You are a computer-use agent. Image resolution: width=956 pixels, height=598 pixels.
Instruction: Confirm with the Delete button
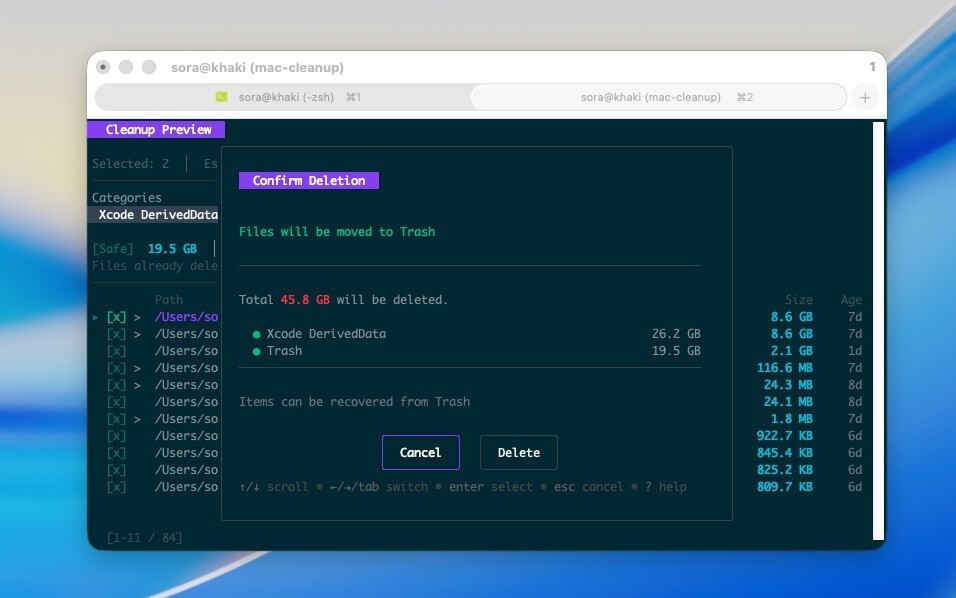tap(518, 453)
